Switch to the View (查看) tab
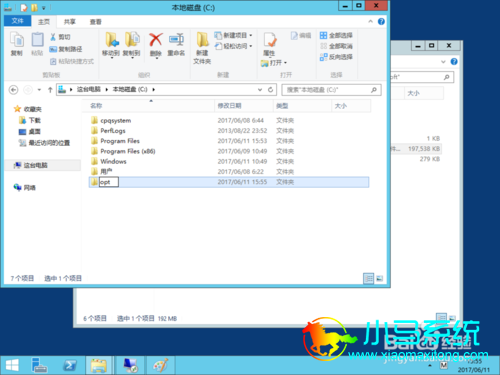The width and height of the screenshot is (500, 375). point(96,22)
